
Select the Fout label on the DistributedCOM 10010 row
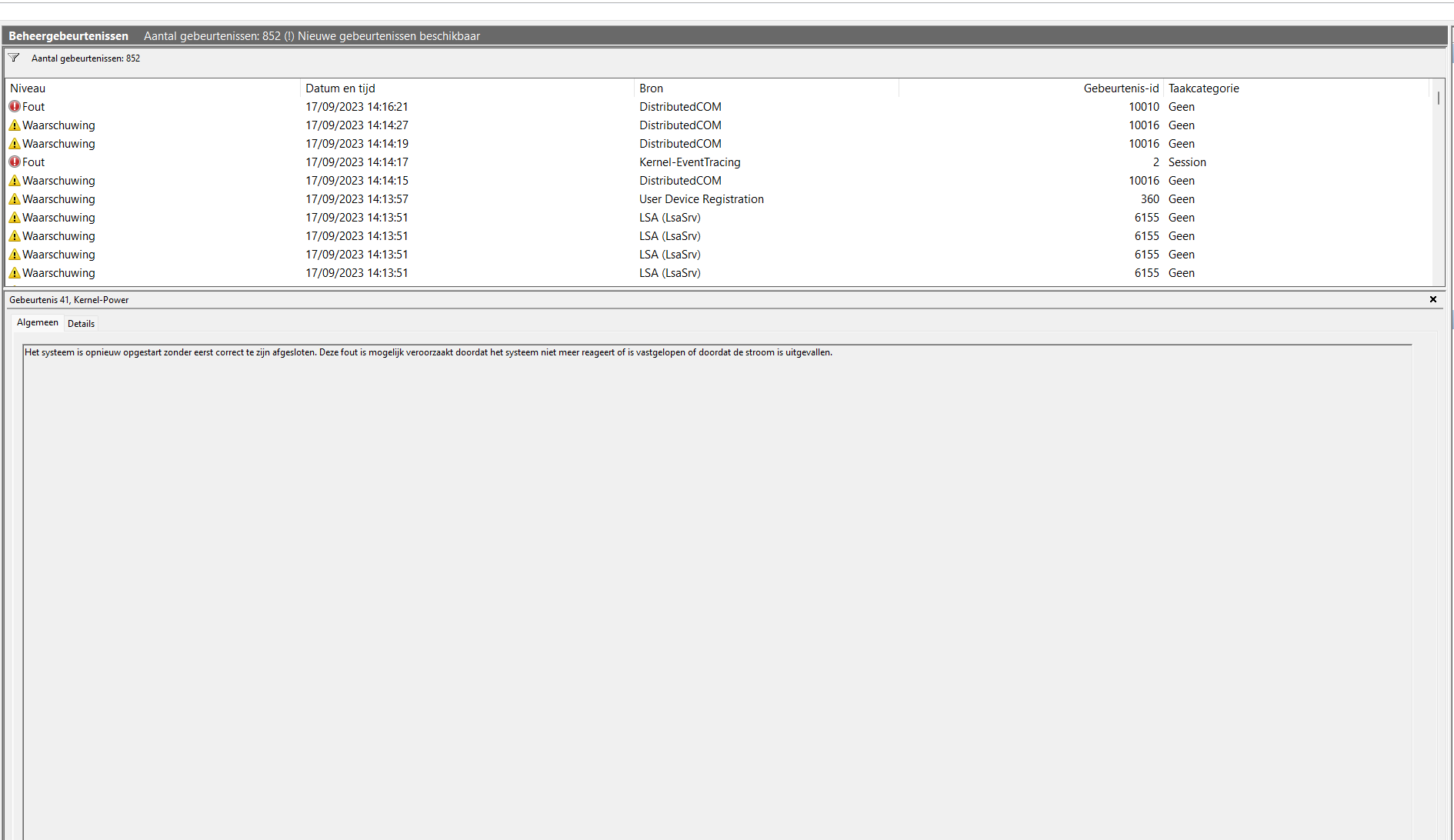pyautogui.click(x=34, y=107)
